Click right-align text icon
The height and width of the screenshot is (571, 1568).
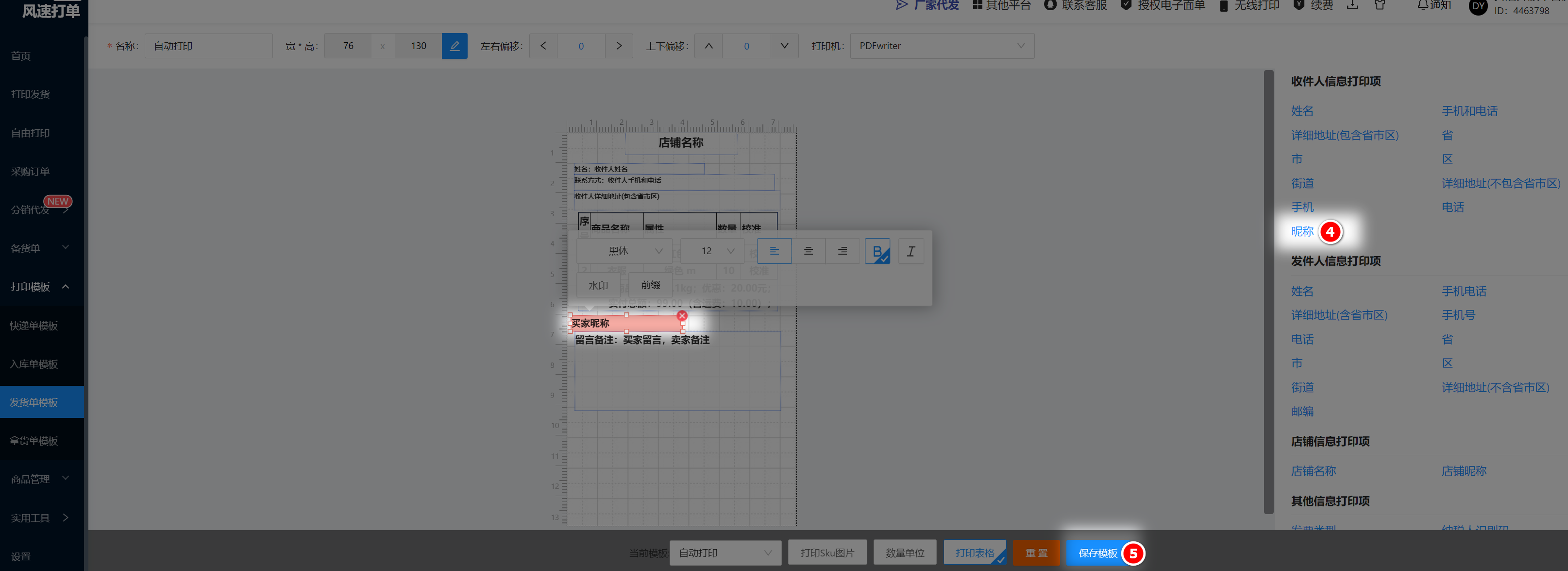coord(842,251)
